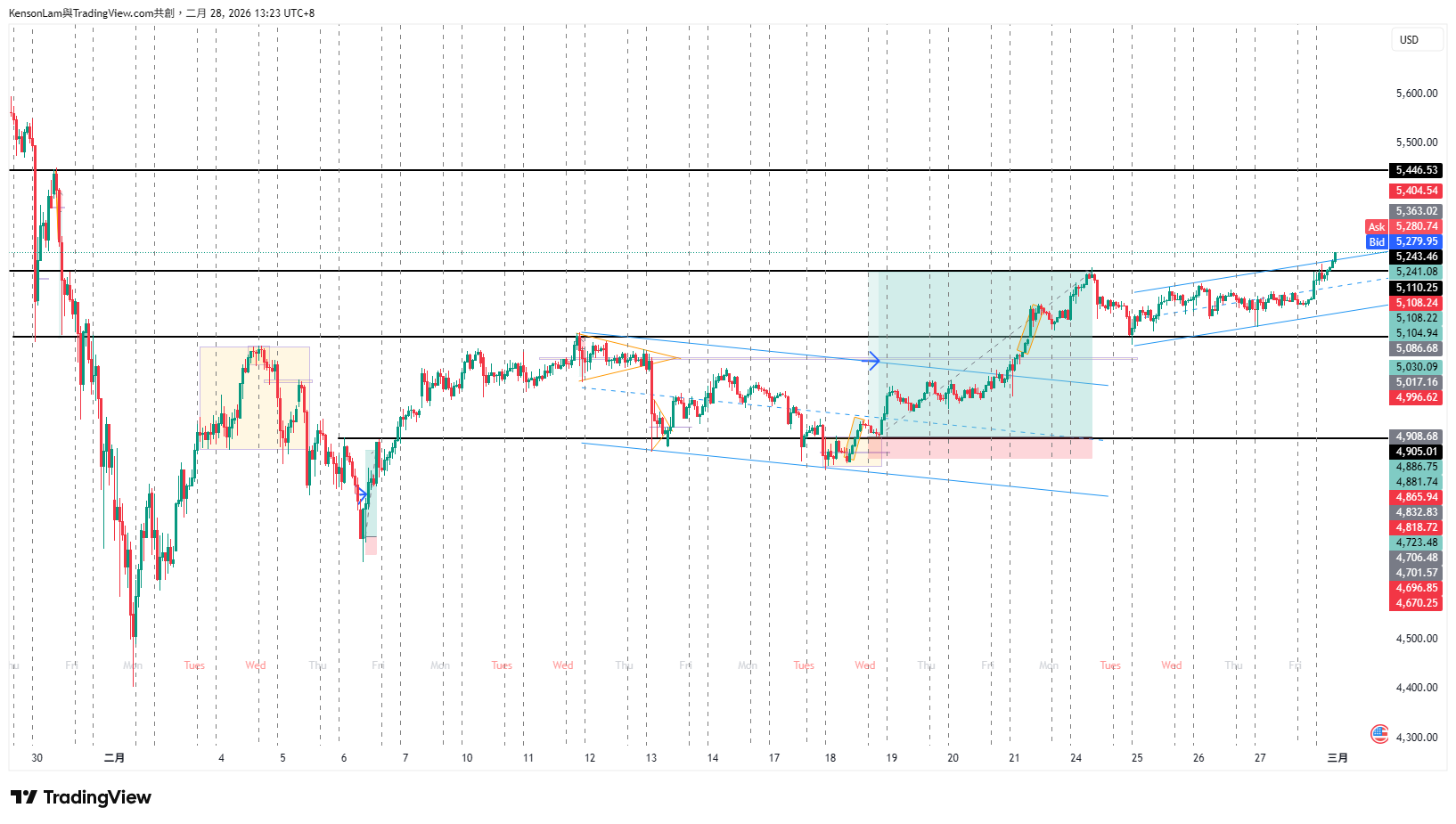The width and height of the screenshot is (1456, 824).
Task: Click the 三月 label on the time axis
Action: point(1337,758)
